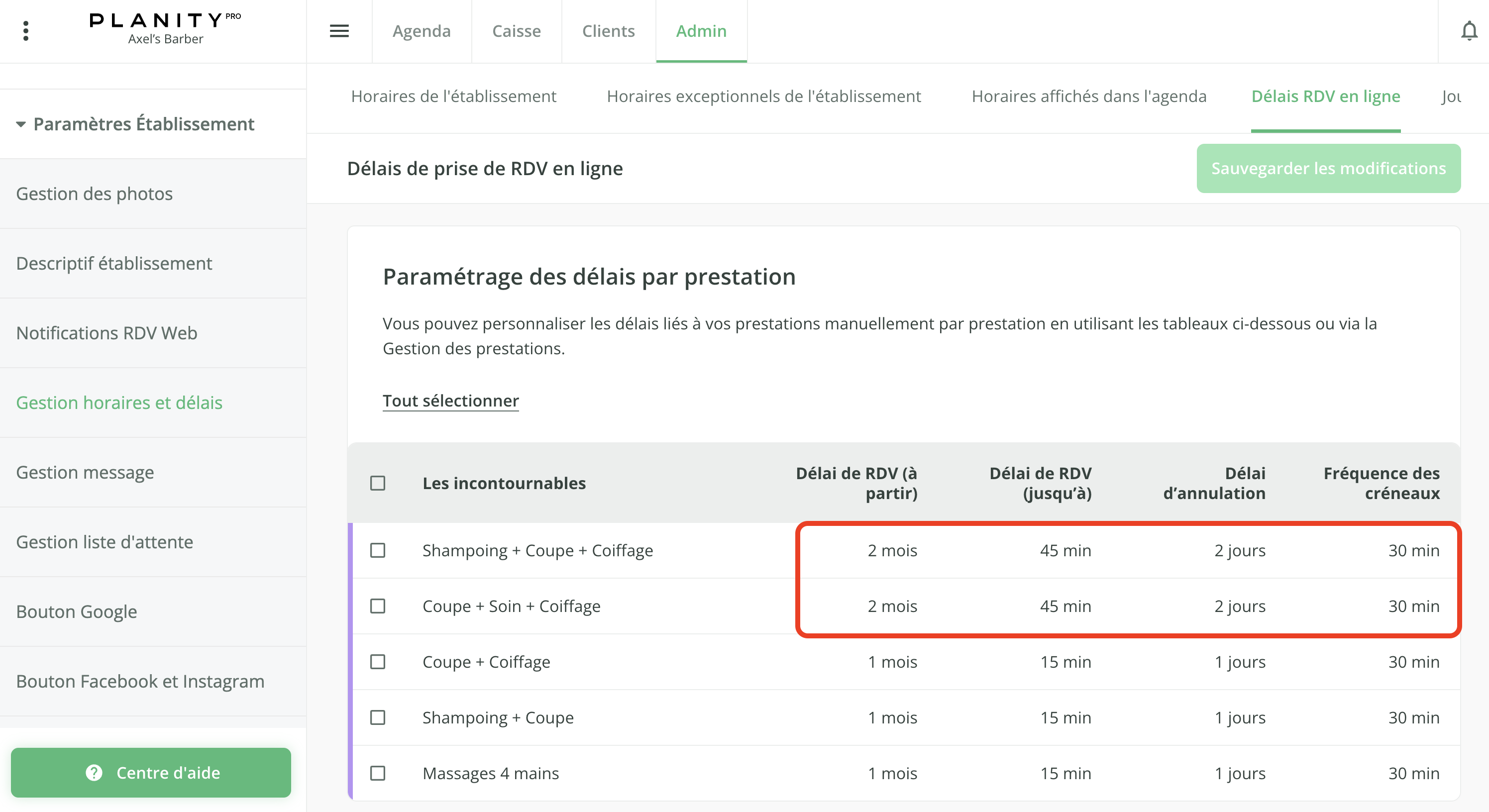1489x812 pixels.
Task: Click the hamburger menu icon
Action: pyautogui.click(x=339, y=31)
